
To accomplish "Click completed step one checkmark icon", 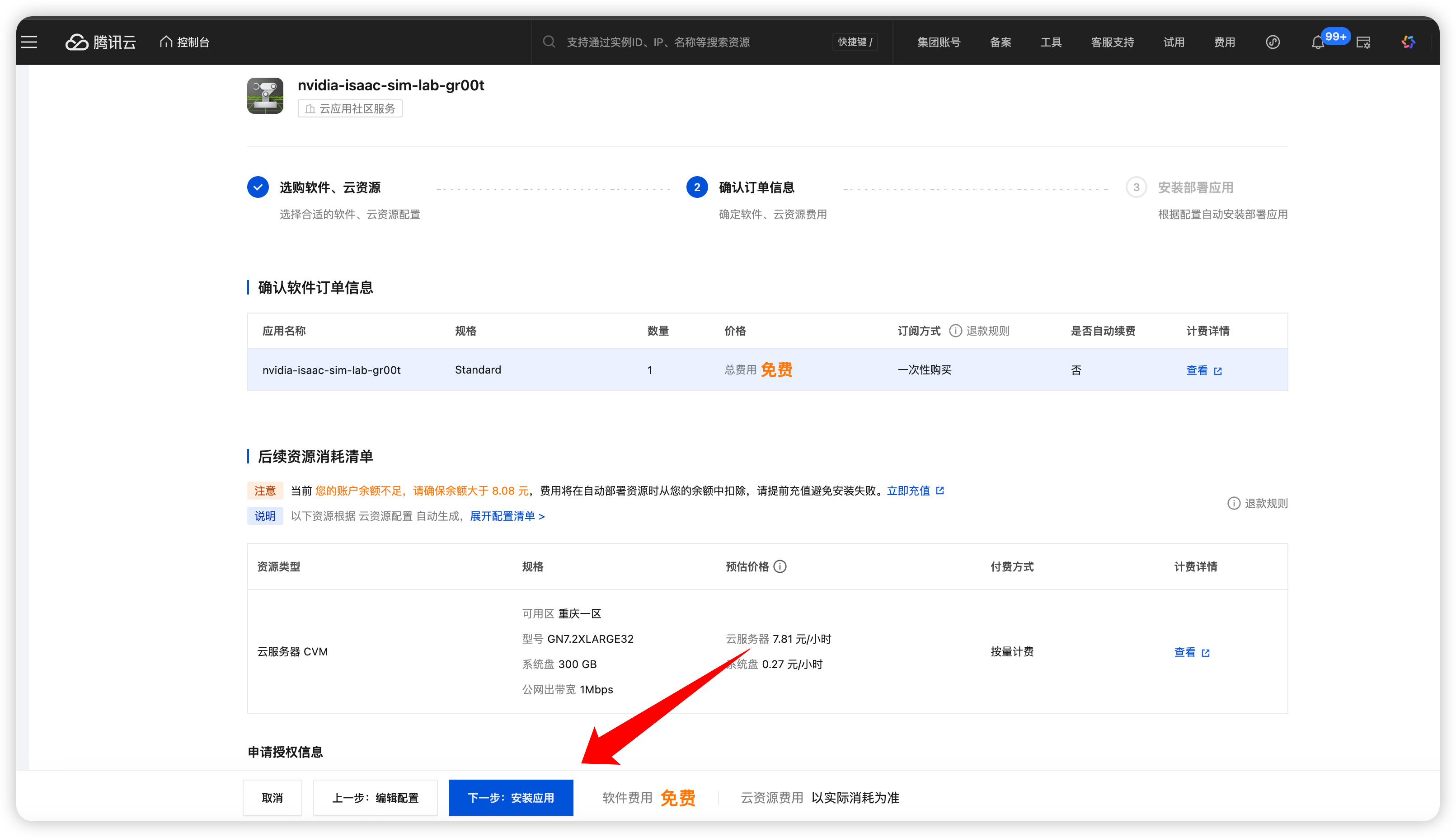I will tap(258, 187).
